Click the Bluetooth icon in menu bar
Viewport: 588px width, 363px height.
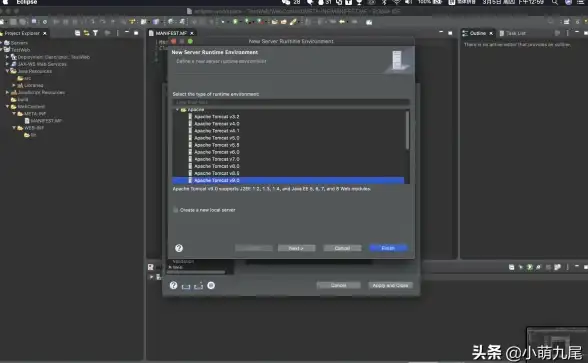click(384, 2)
